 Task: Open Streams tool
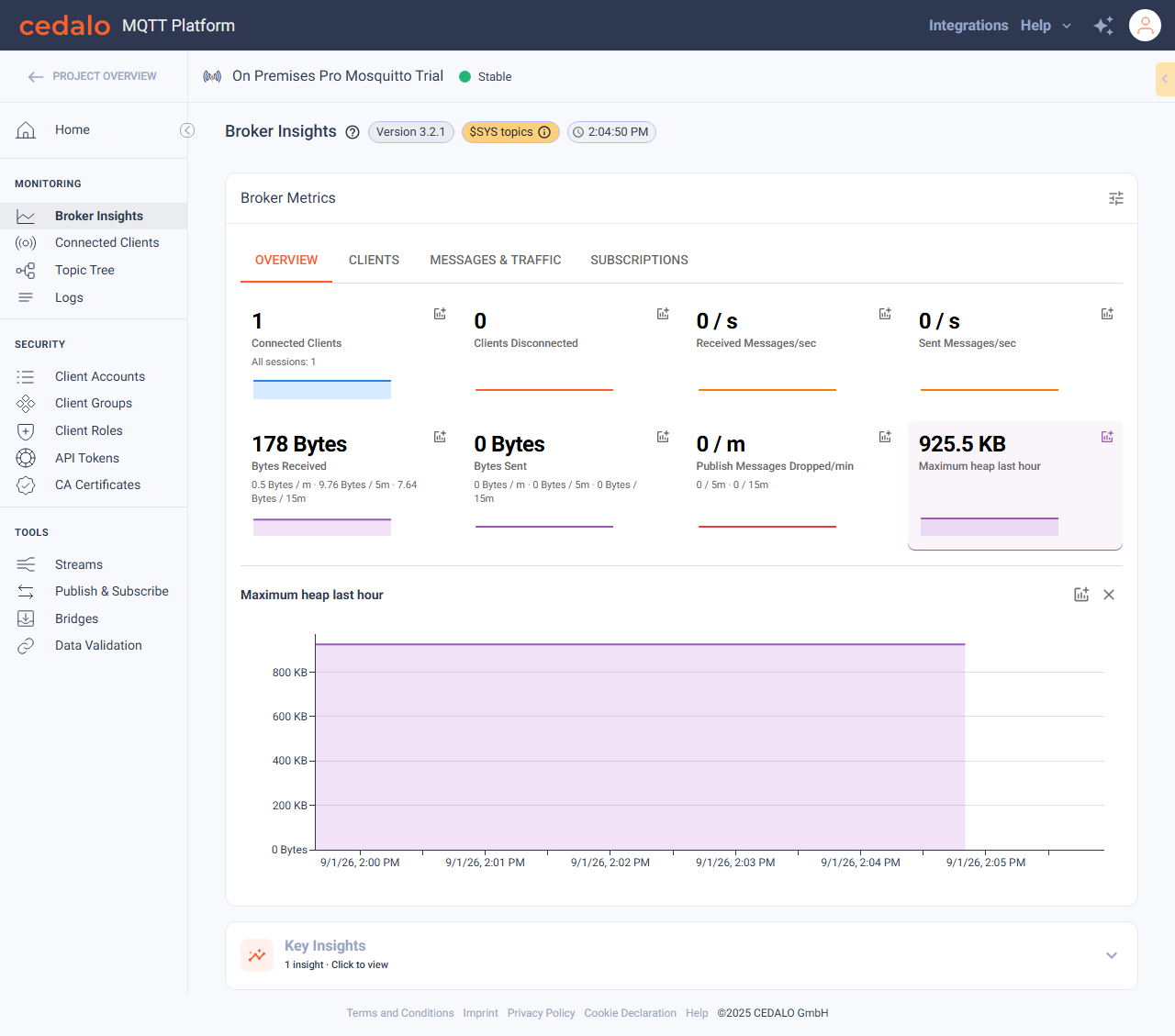94,564
